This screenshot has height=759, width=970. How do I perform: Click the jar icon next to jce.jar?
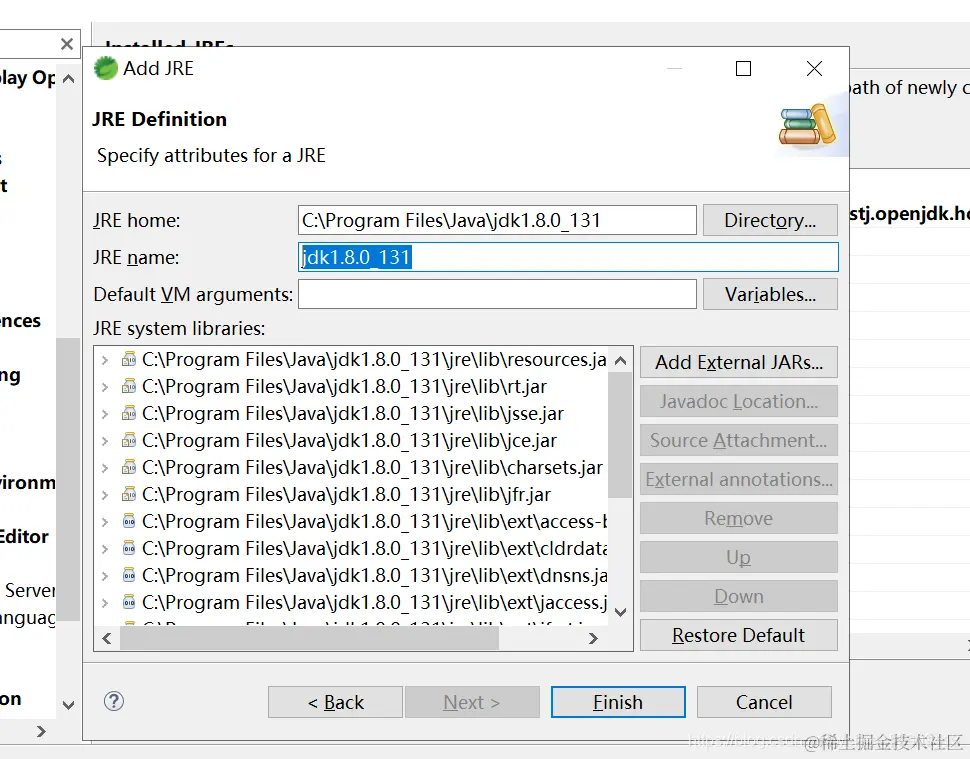(129, 440)
